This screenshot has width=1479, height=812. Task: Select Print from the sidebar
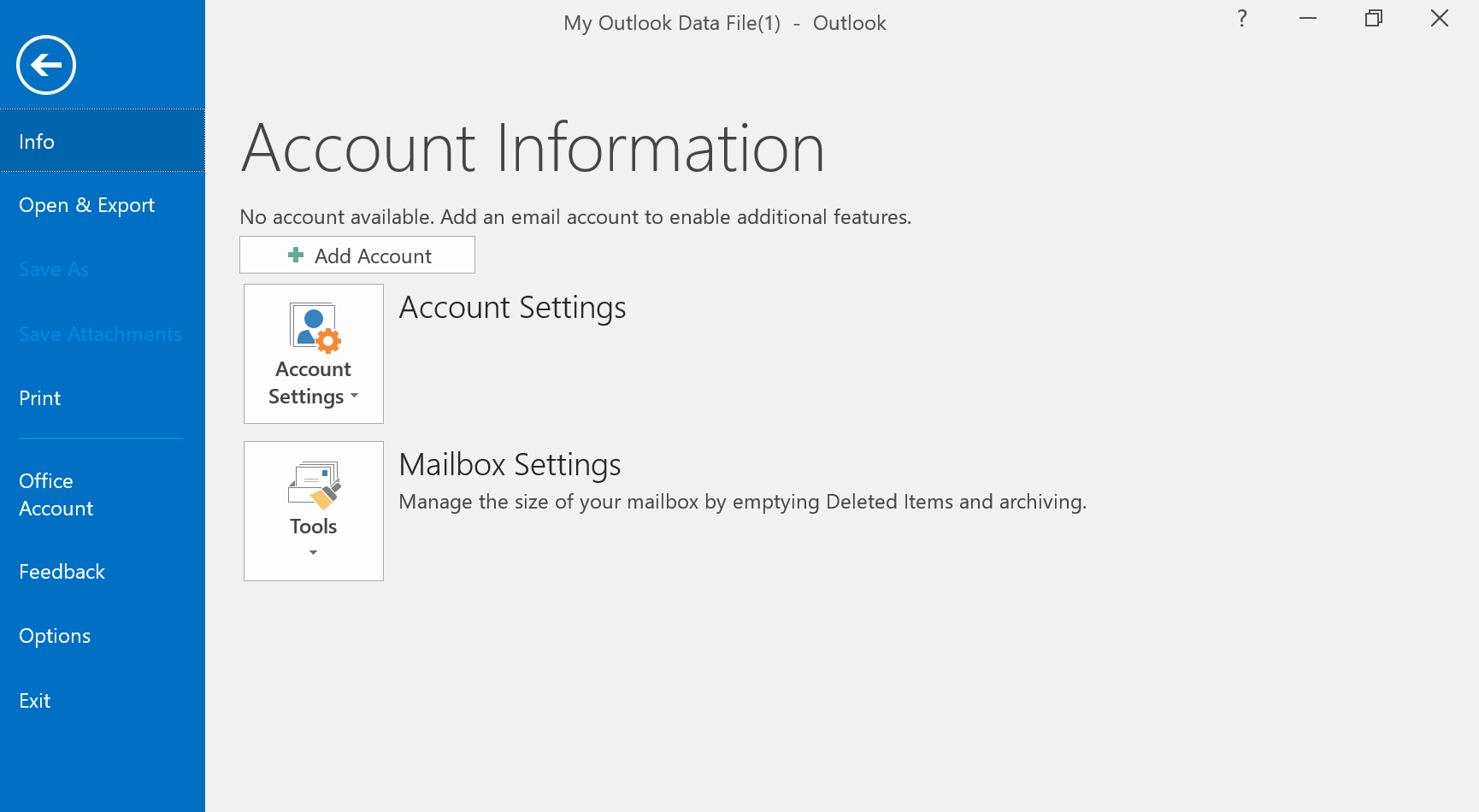pos(39,397)
